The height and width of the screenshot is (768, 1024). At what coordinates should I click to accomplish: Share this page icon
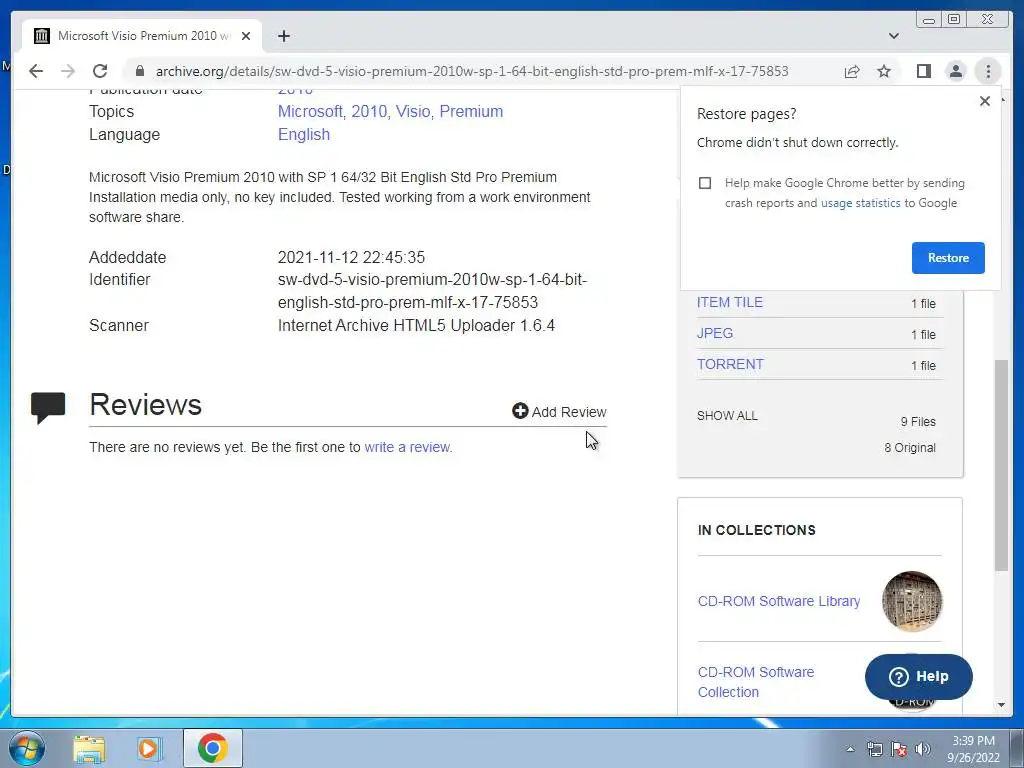click(x=852, y=71)
